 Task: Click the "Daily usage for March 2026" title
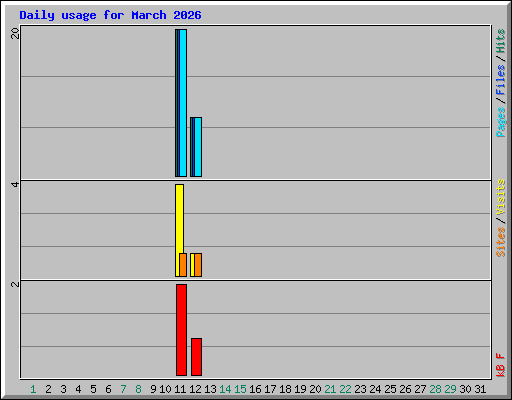110,15
